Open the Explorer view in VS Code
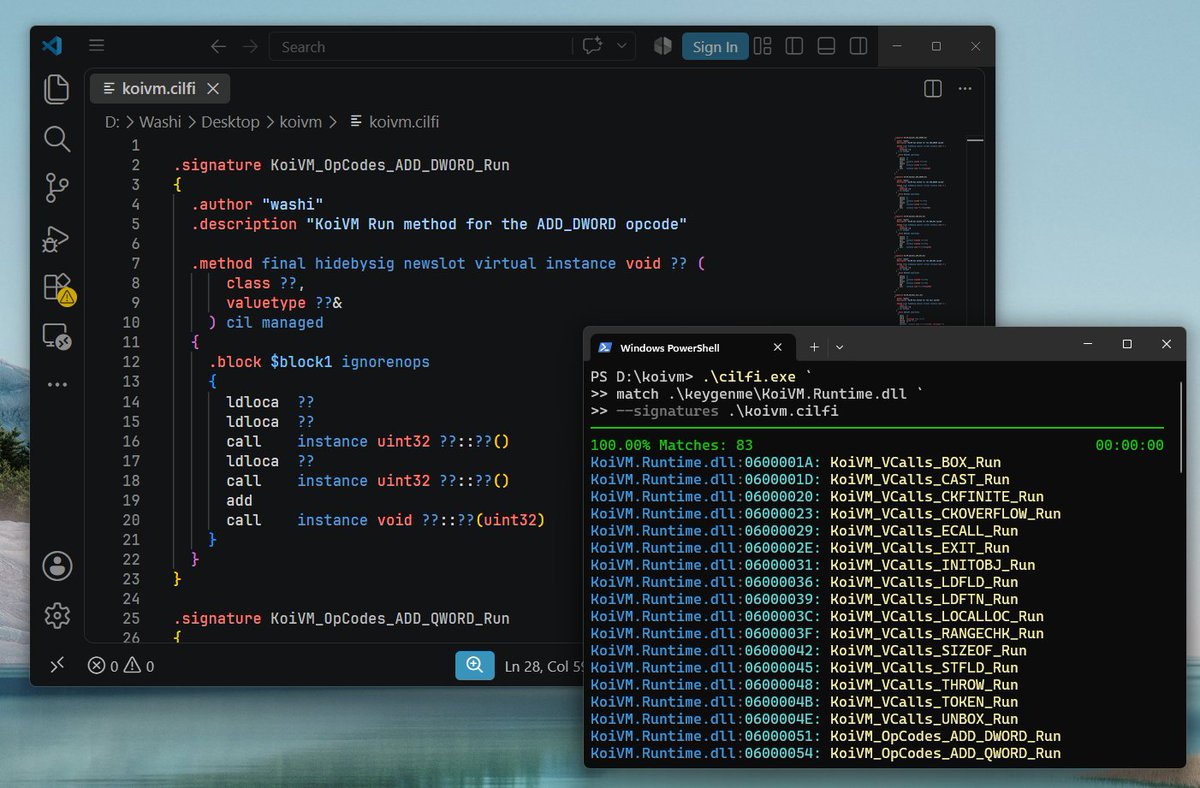This screenshot has width=1200, height=788. click(57, 89)
